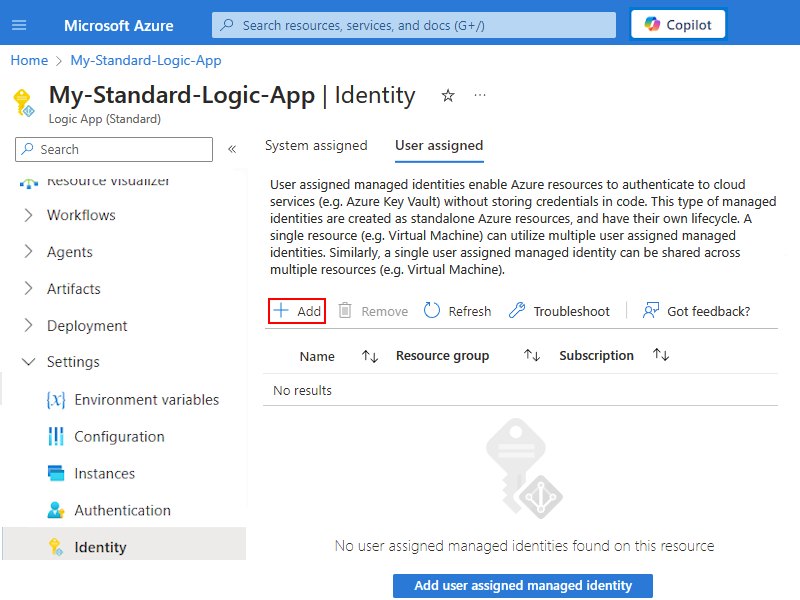This screenshot has height=600, width=800.
Task: Click the Got feedback? label
Action: (709, 311)
